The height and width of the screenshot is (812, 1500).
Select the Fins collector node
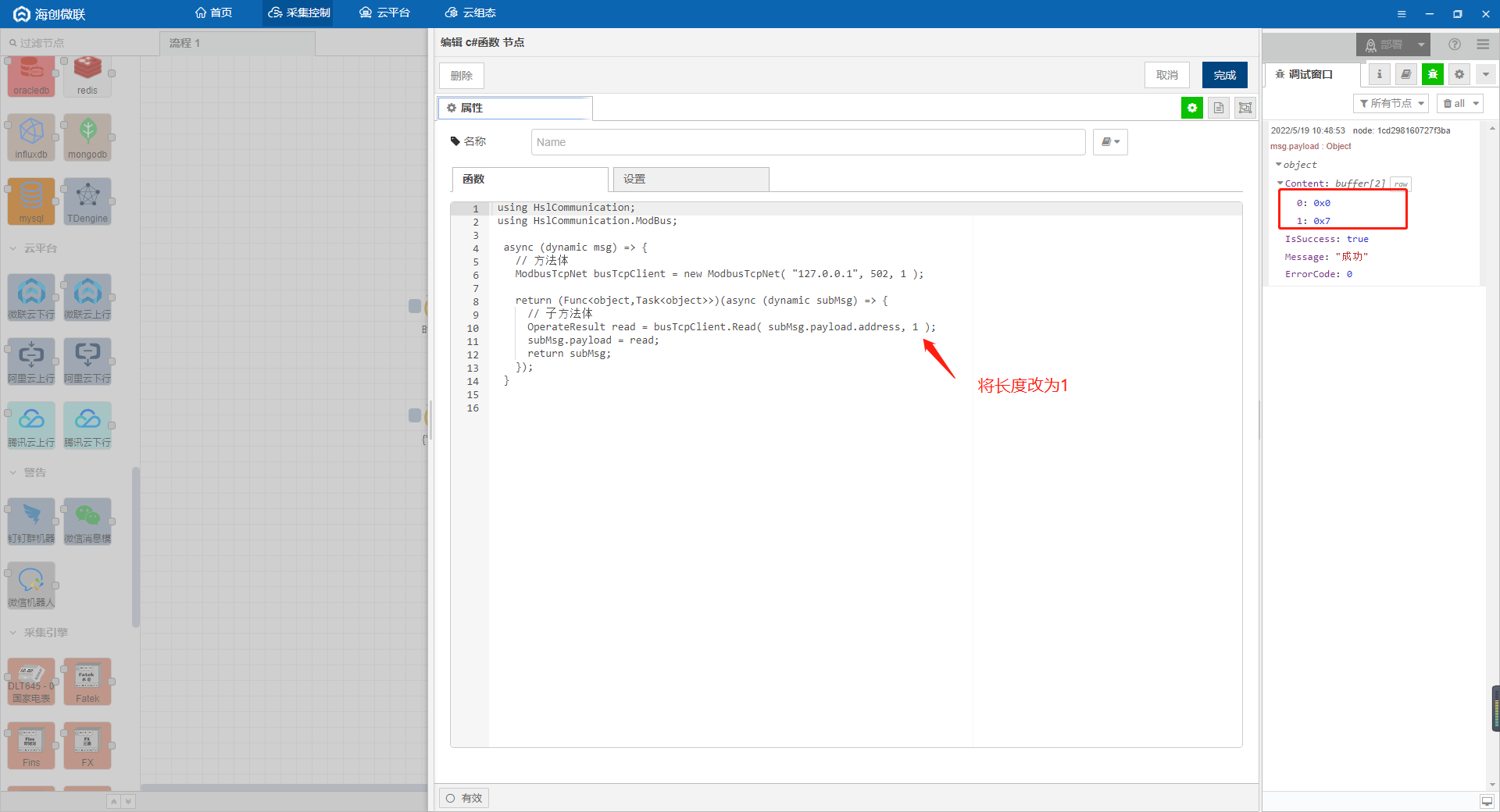pos(31,746)
